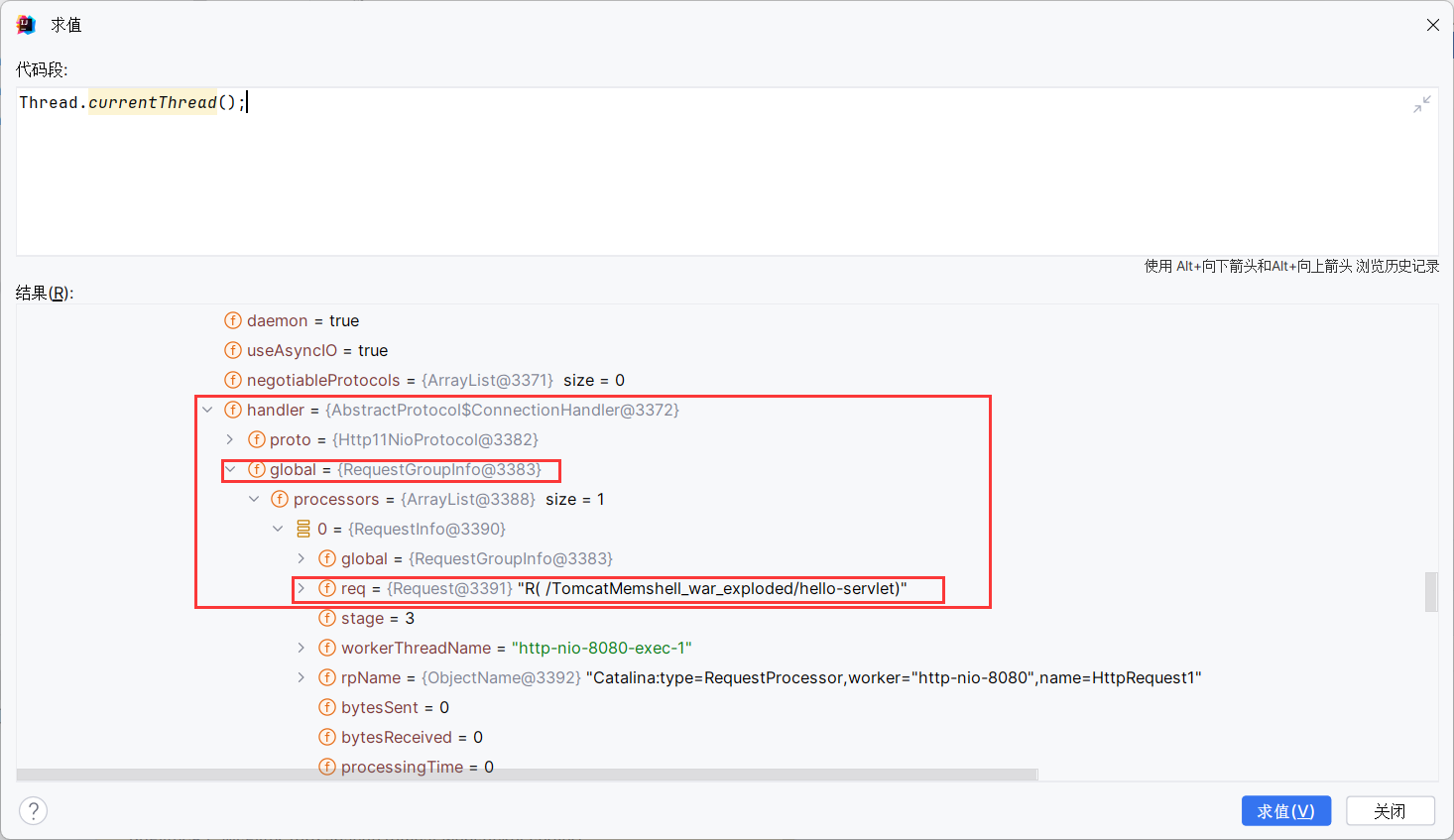Select the row daemon = true
1454x840 pixels.
pyautogui.click(x=727, y=320)
